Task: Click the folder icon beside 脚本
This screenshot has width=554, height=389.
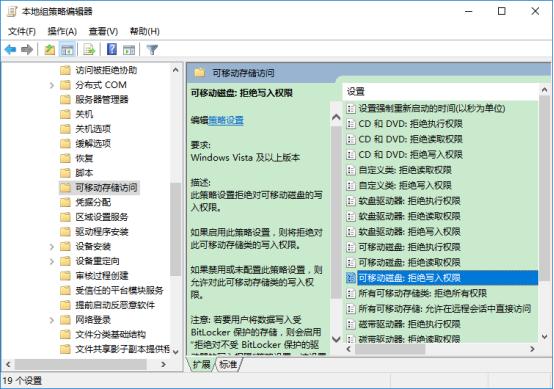Action: point(65,173)
